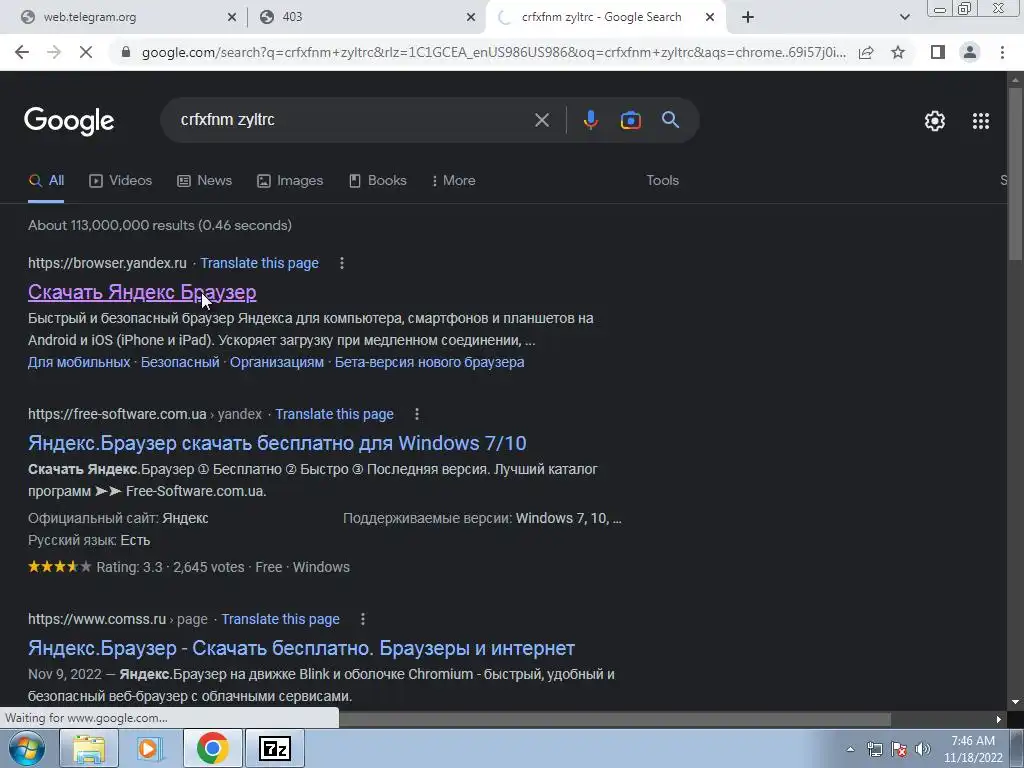Click the Rating: 3.3 · 2,645 votes text

[170, 567]
